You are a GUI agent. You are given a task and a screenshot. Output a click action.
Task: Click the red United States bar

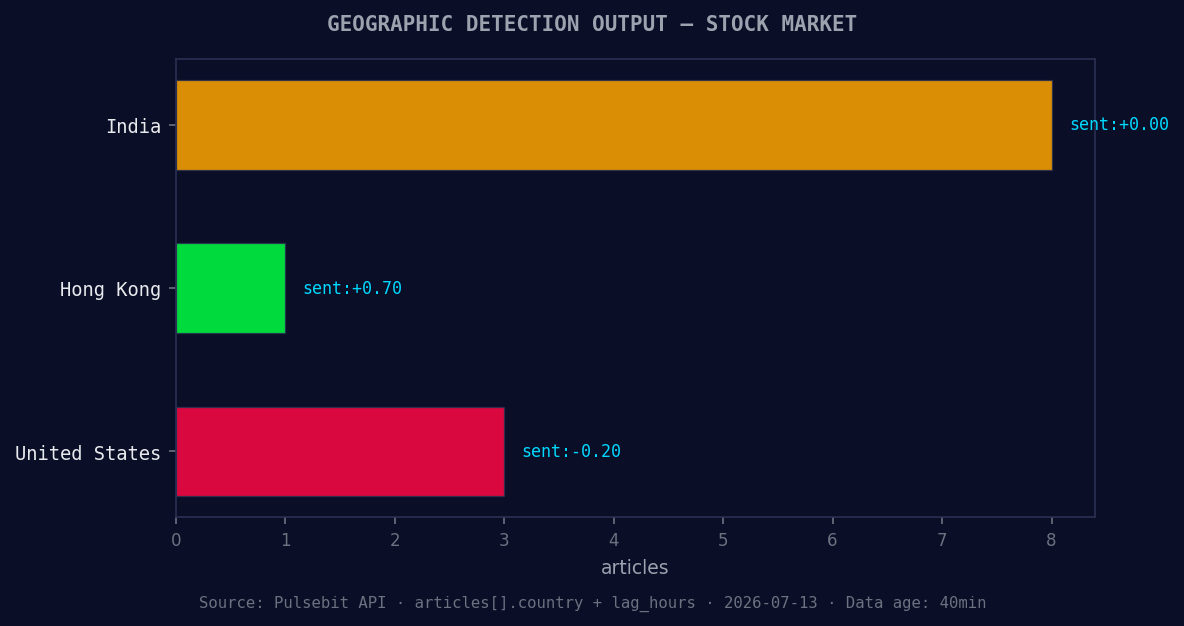pyautogui.click(x=340, y=452)
